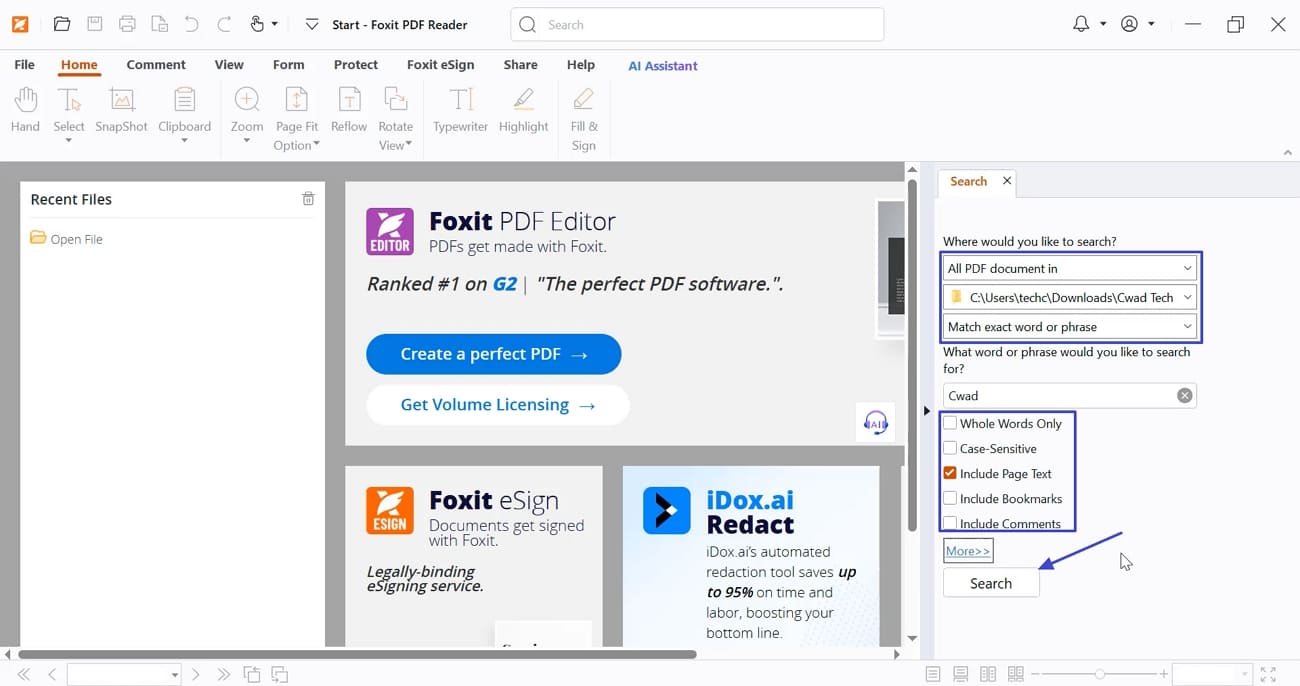The height and width of the screenshot is (686, 1300).
Task: Enable the Whole Words Only checkbox
Action: [949, 423]
